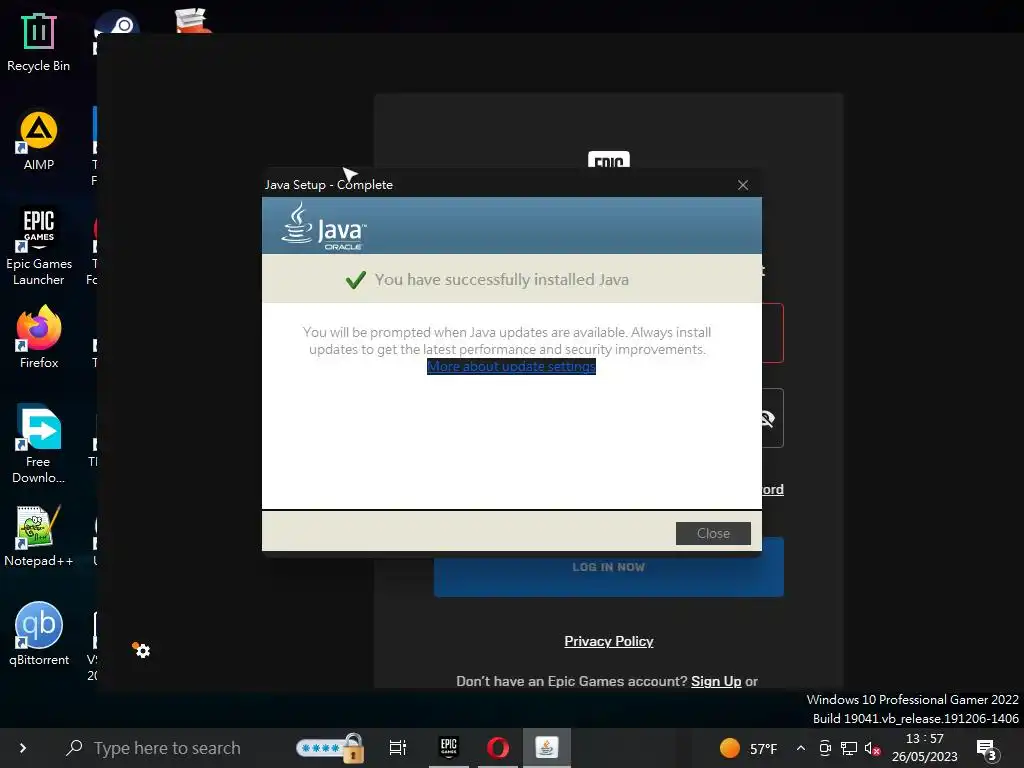Viewport: 1024px width, 768px height.
Task: Open the Steam desktop icon
Action: tap(118, 24)
